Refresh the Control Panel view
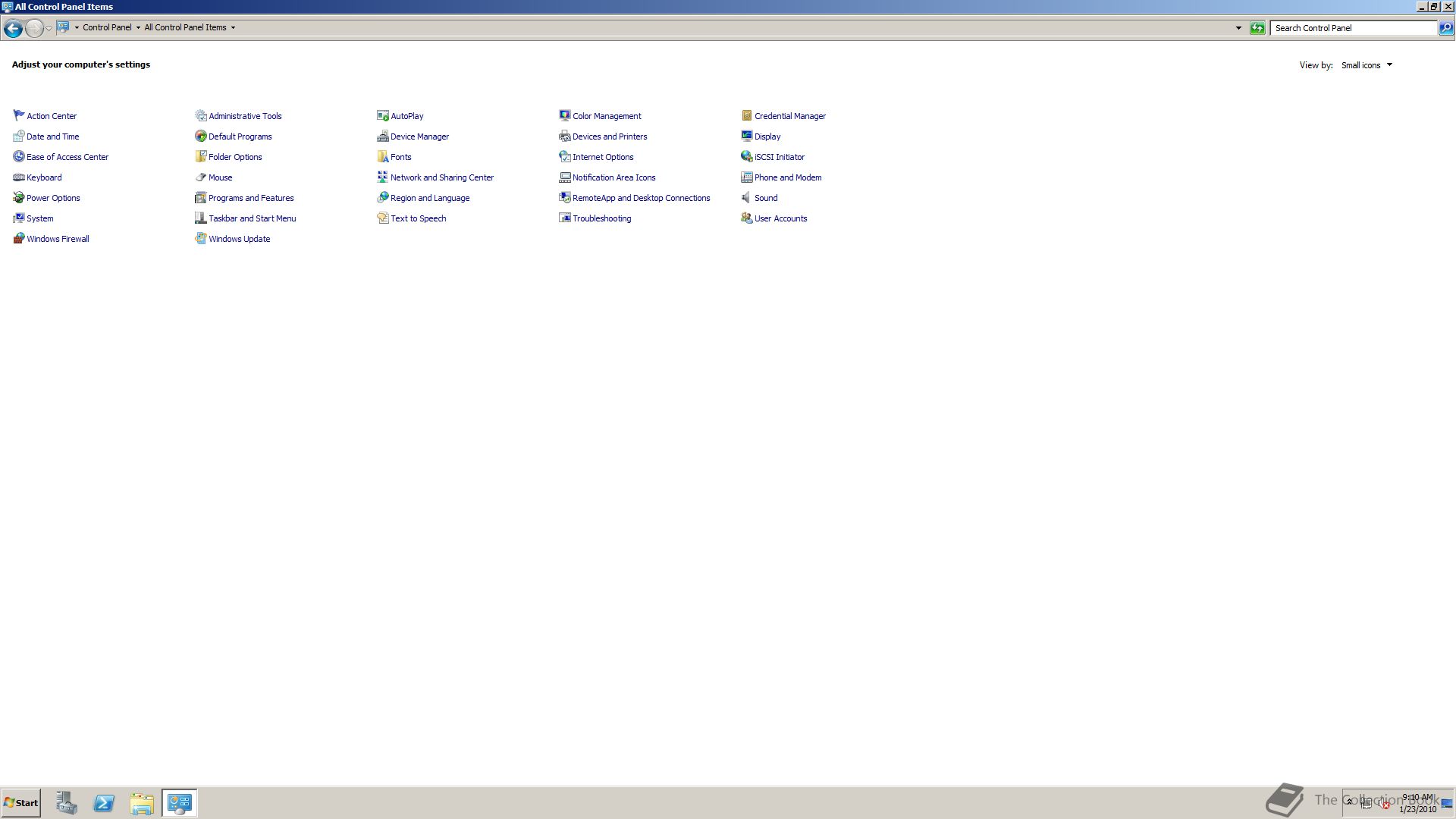 1257,28
